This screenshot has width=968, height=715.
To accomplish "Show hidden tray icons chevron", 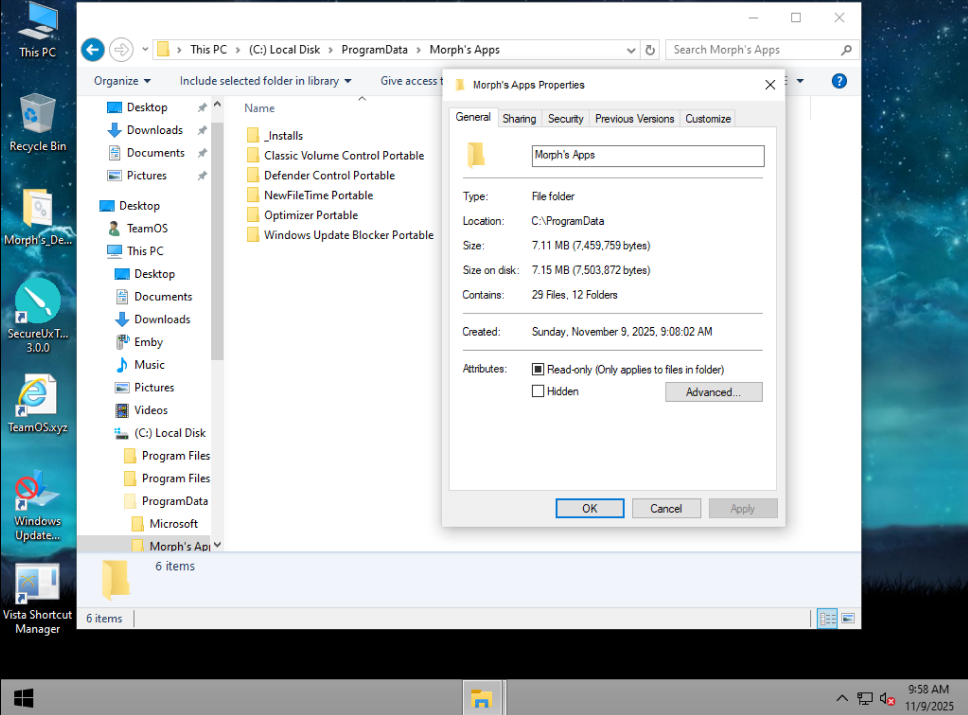I will (x=842, y=698).
